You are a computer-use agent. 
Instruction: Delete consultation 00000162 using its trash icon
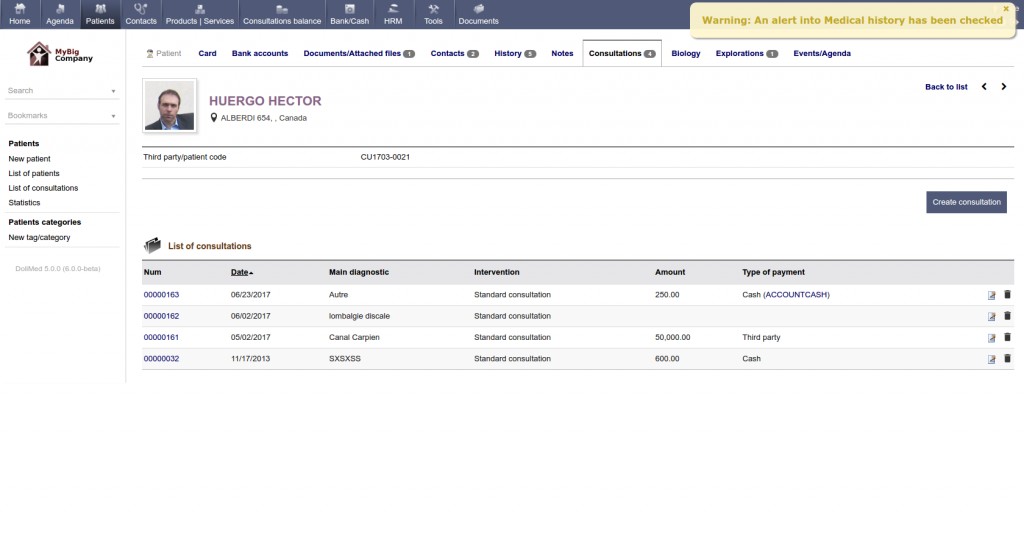[x=1007, y=316]
